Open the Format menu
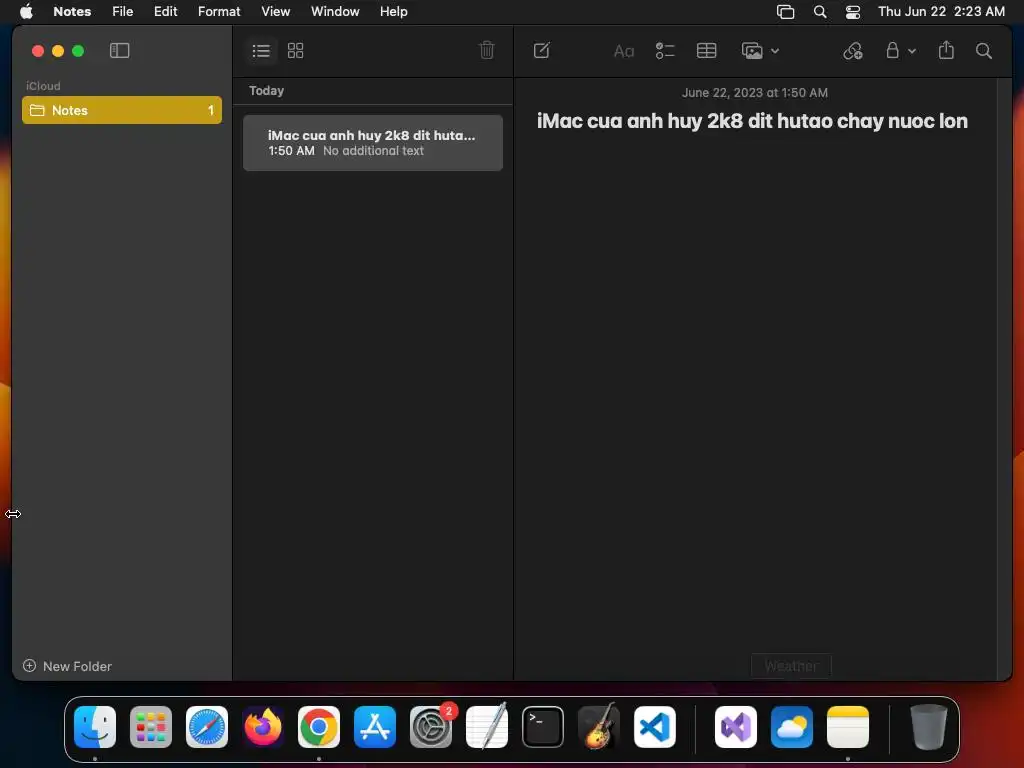The width and height of the screenshot is (1024, 768). point(219,11)
